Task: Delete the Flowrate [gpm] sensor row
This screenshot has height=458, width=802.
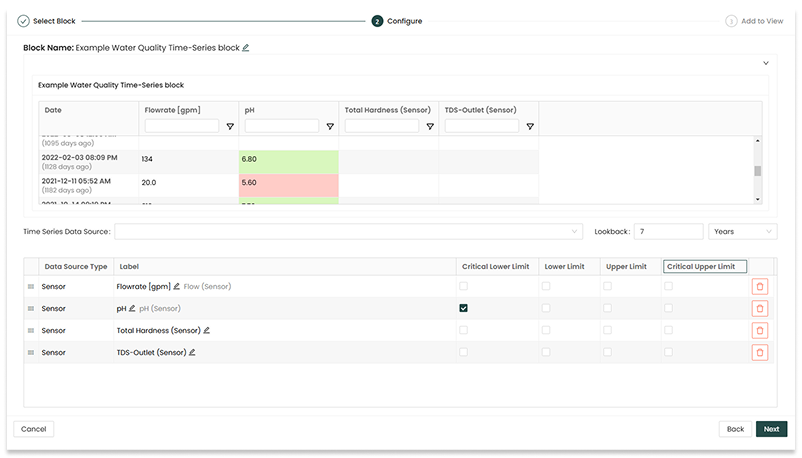Action: click(x=759, y=287)
